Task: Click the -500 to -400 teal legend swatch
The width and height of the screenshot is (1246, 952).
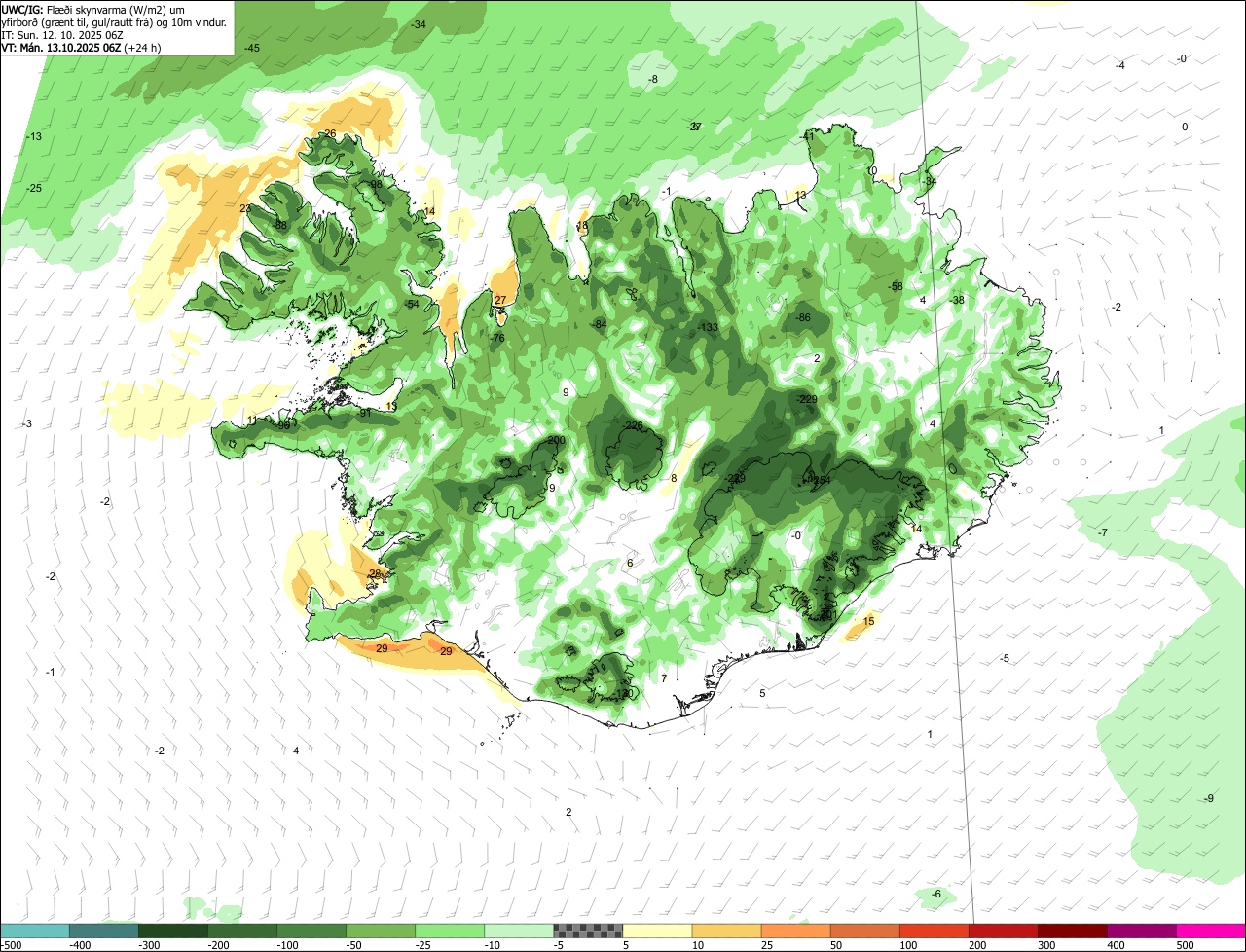Action: click(x=34, y=931)
